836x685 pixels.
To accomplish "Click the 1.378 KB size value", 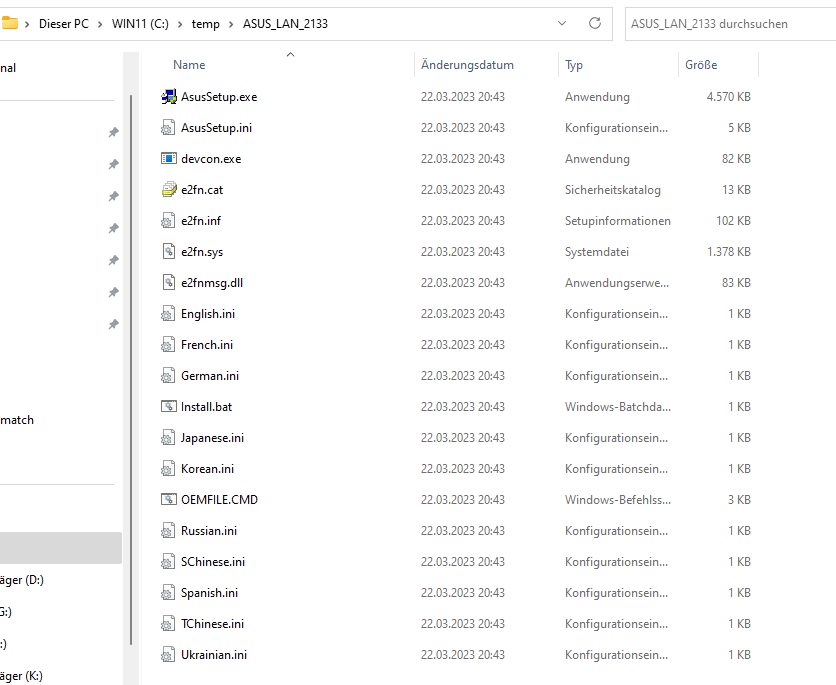I will (728, 251).
